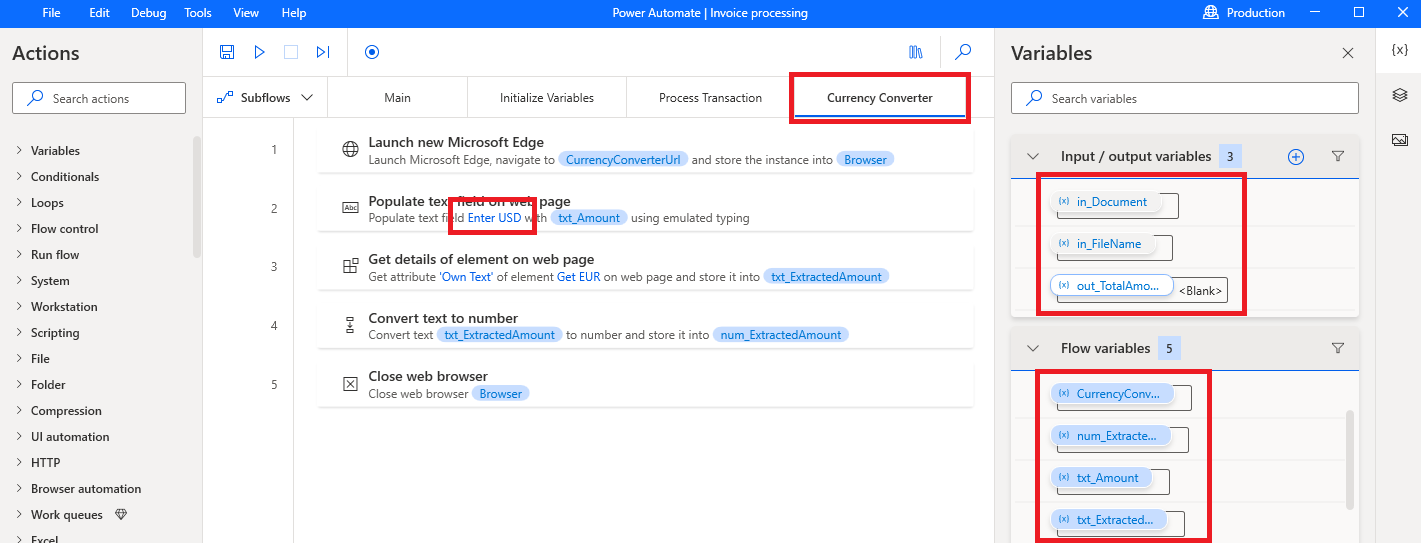Screen dimensions: 1421x543
Task: Run next action with the step icon
Action: pyautogui.click(x=323, y=52)
